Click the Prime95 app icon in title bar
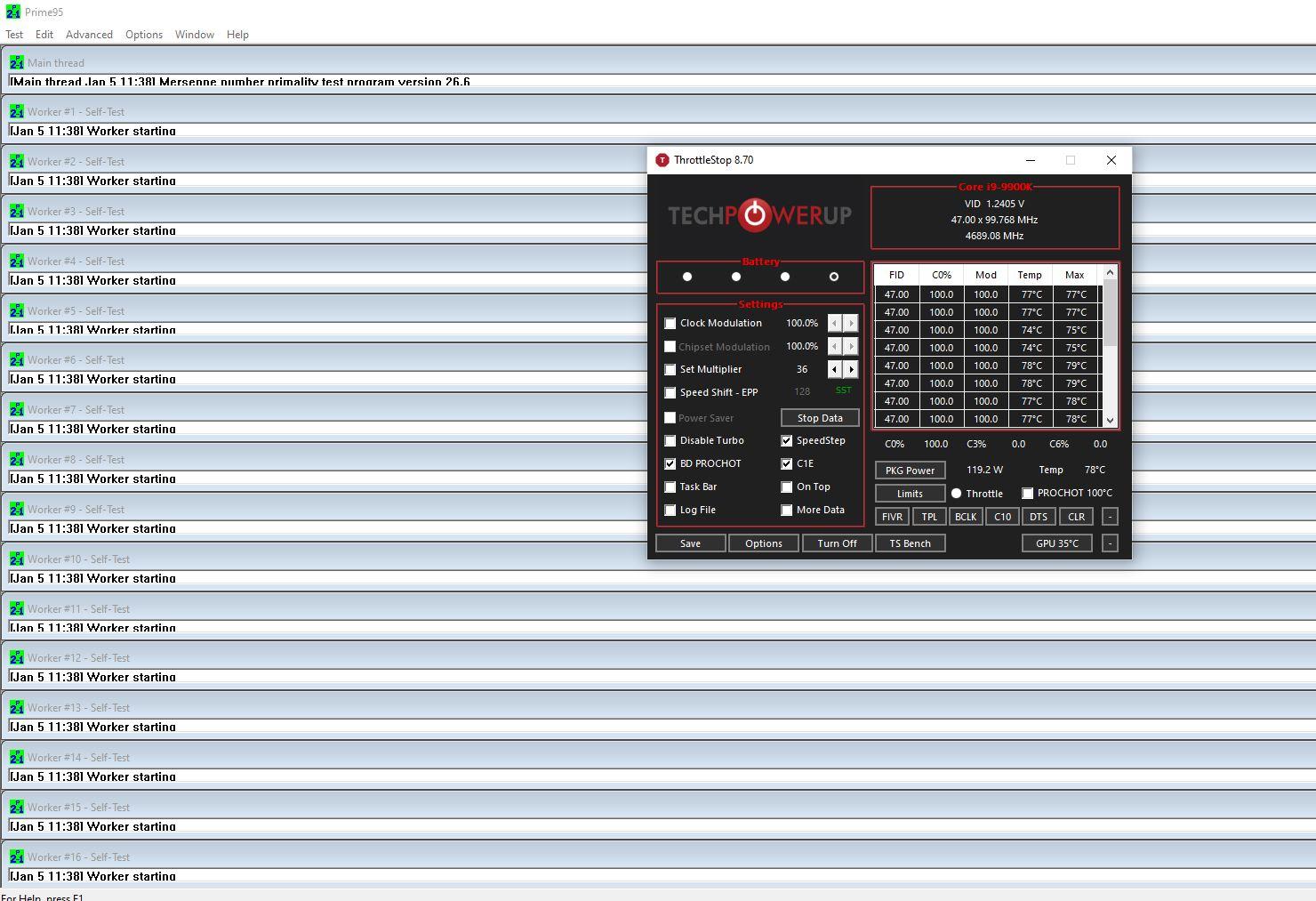 (12, 12)
